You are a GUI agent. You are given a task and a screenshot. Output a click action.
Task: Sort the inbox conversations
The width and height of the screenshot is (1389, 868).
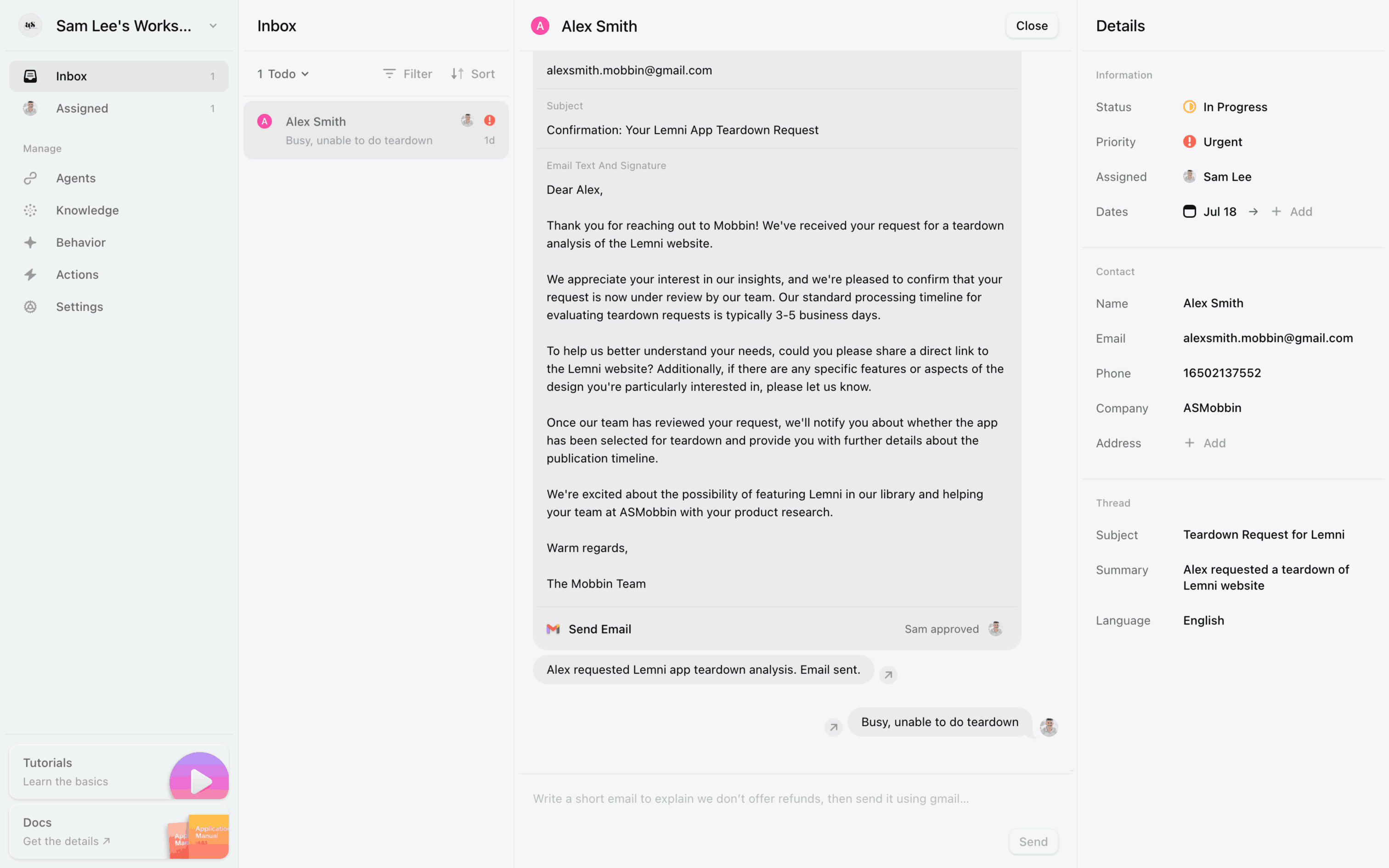tap(472, 74)
